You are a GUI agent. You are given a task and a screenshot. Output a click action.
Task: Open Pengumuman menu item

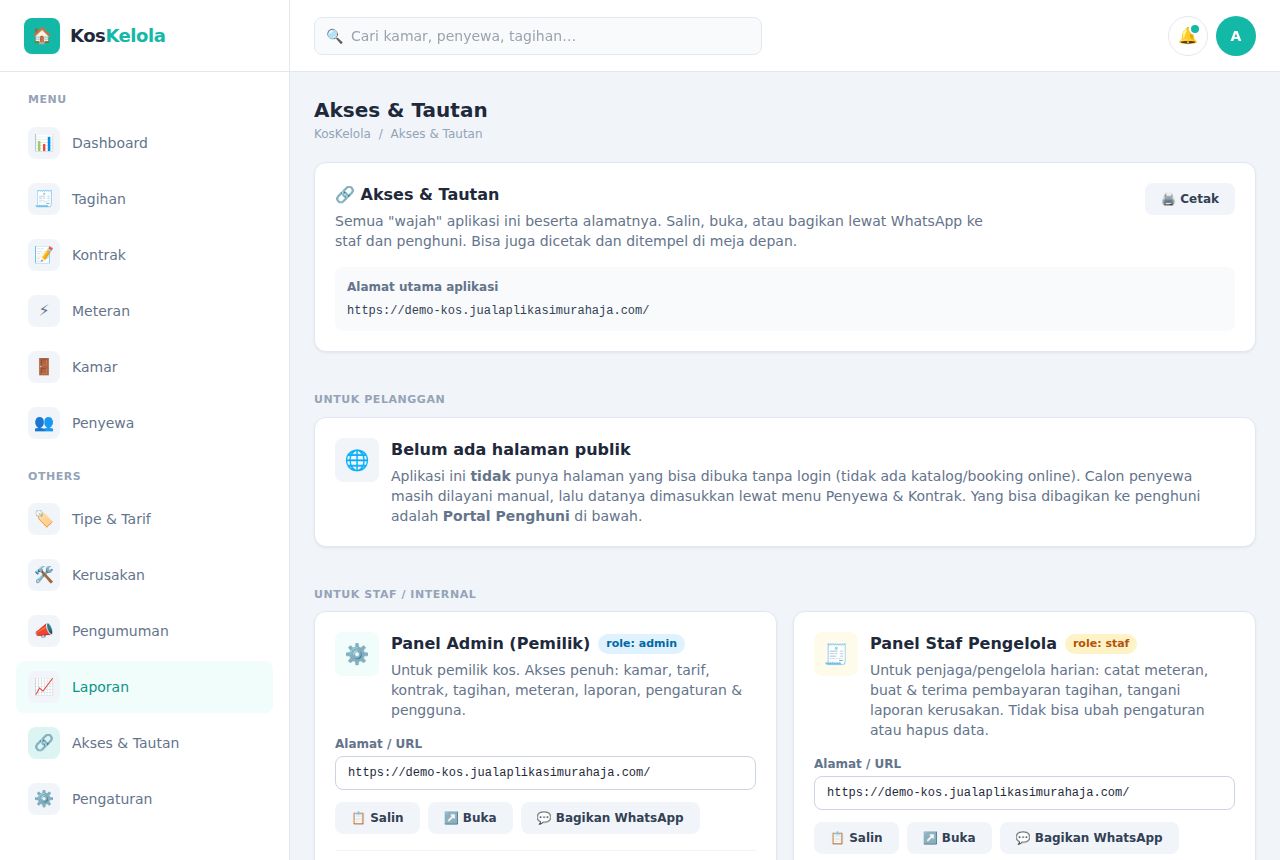[x=144, y=631]
